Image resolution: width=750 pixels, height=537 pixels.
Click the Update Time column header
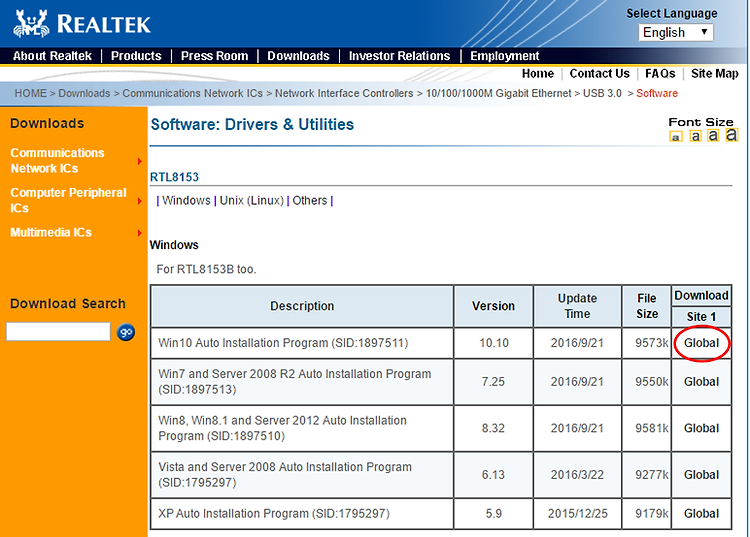coord(577,306)
